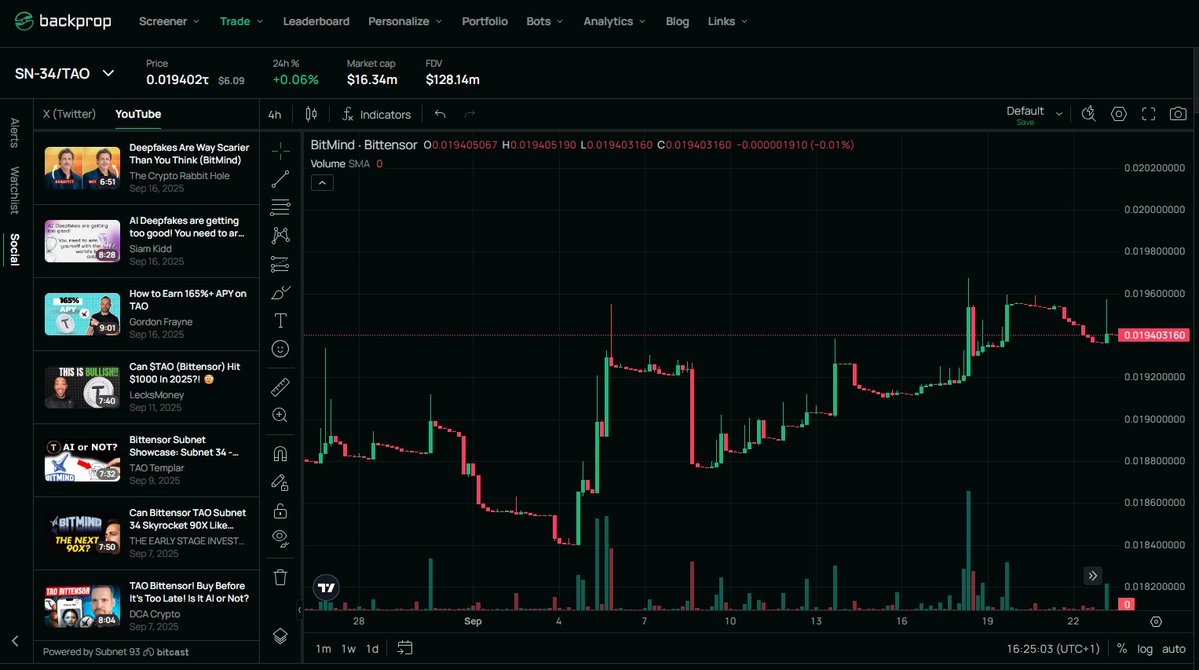Open the Default layout save dropdown

pos(1034,114)
